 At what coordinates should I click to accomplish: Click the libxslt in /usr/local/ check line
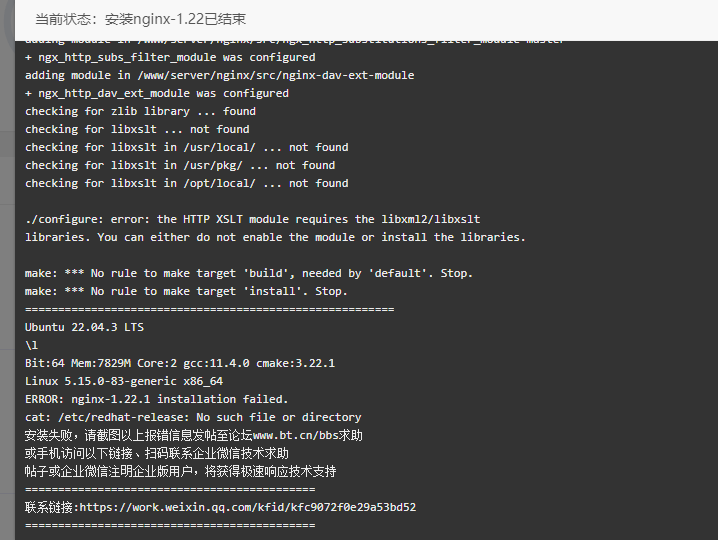pyautogui.click(x=187, y=147)
